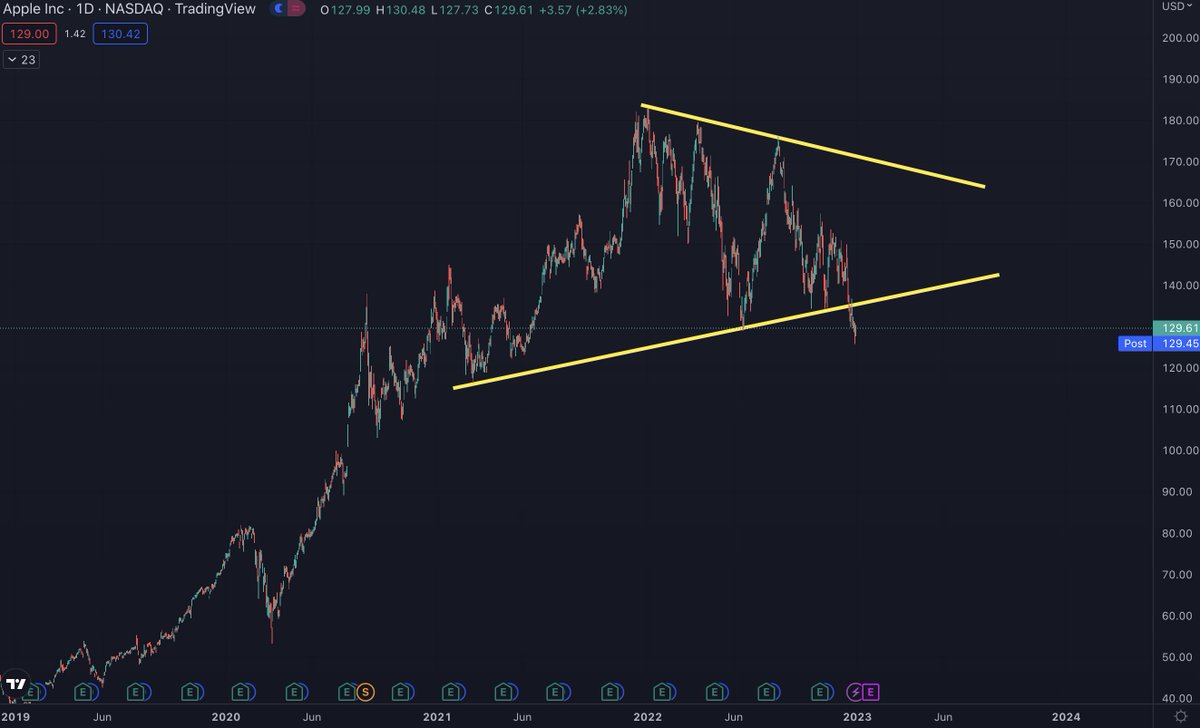The width and height of the screenshot is (1200, 728).
Task: Expand the 23 indicators collapse arrow
Action: 11,60
